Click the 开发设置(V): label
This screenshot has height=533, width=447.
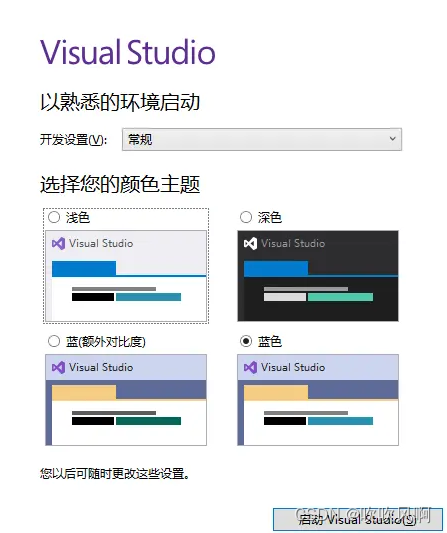pos(74,140)
